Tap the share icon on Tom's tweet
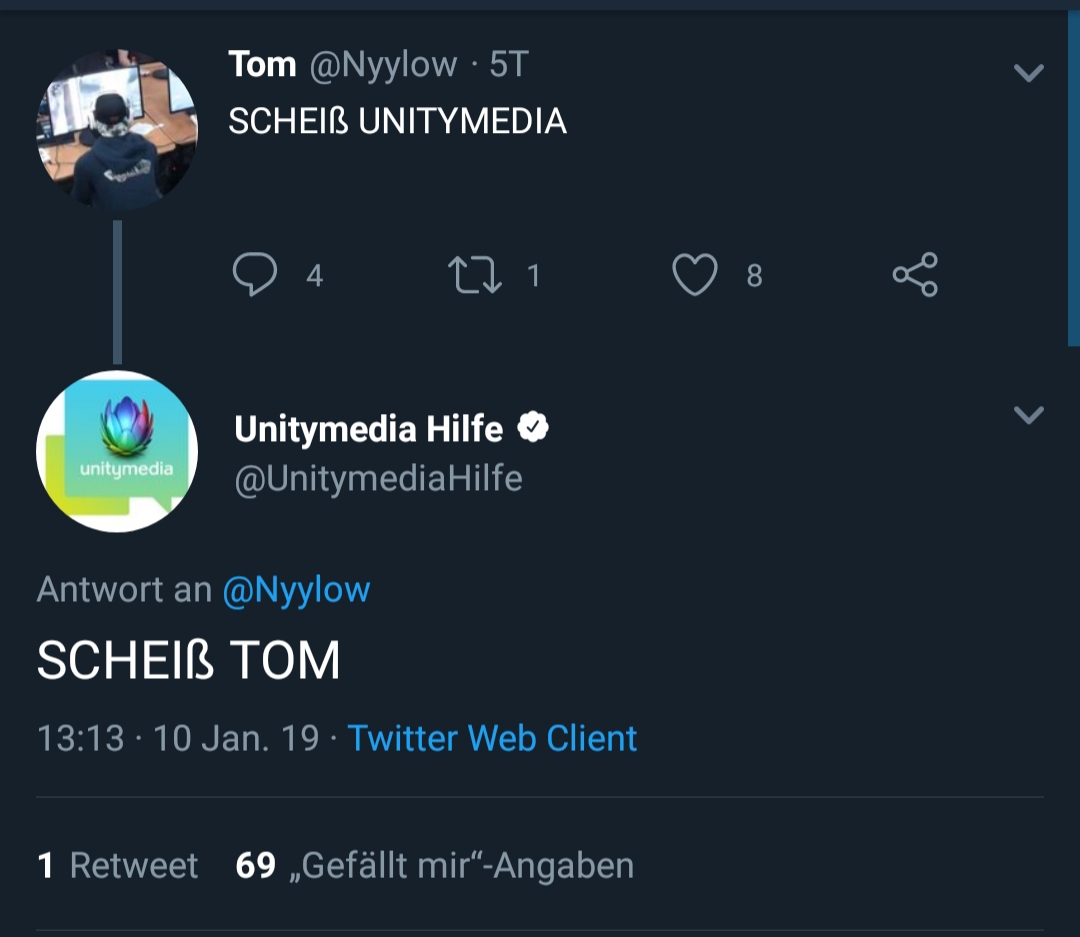 pos(915,275)
